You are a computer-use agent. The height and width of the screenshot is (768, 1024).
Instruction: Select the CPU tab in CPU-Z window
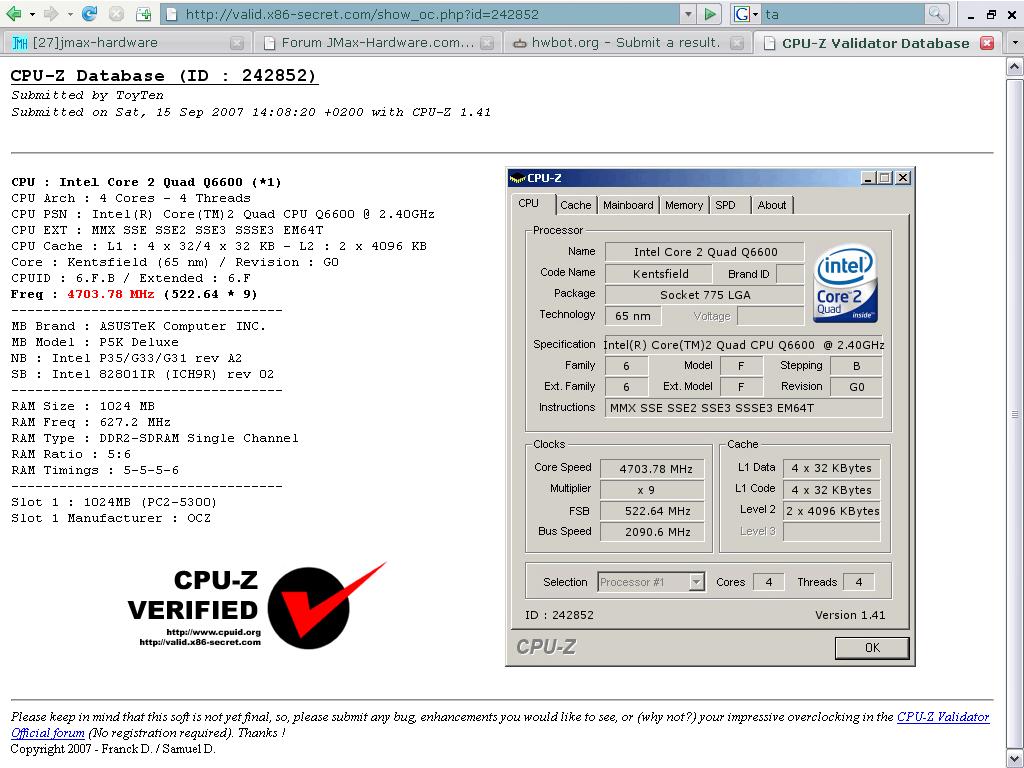pos(528,204)
